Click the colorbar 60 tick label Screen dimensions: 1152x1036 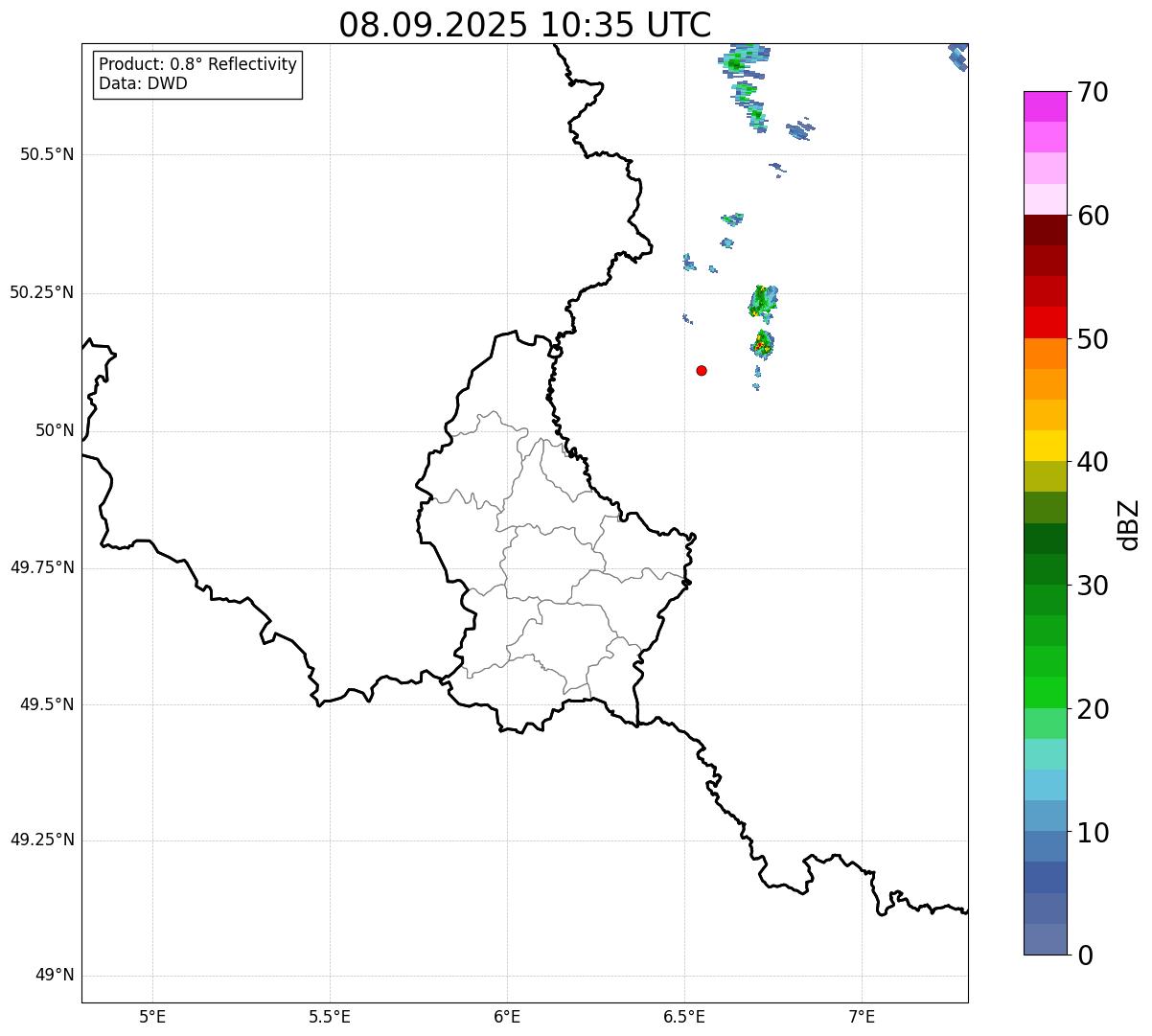1093,216
